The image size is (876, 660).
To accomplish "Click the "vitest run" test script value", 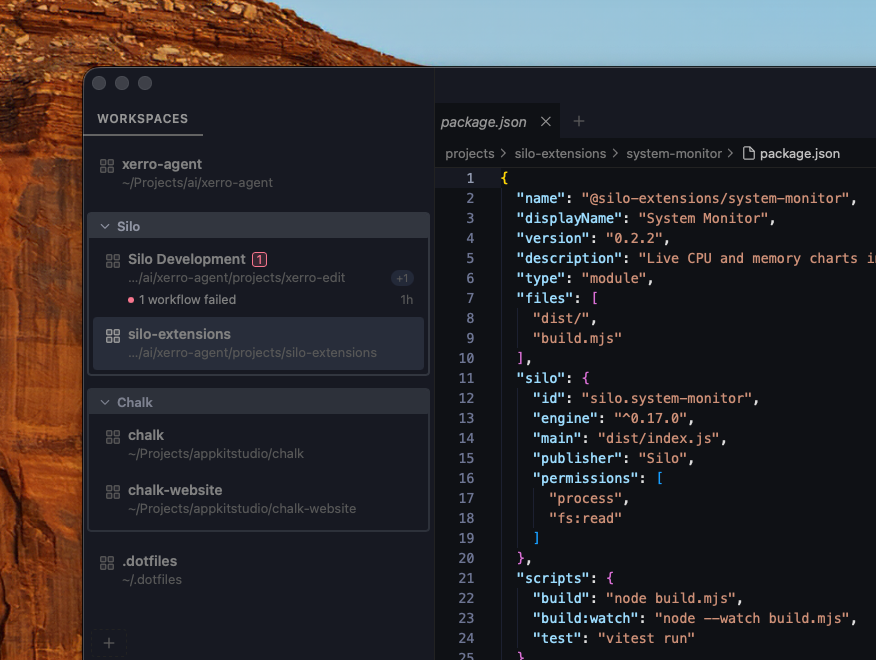I will (646, 638).
